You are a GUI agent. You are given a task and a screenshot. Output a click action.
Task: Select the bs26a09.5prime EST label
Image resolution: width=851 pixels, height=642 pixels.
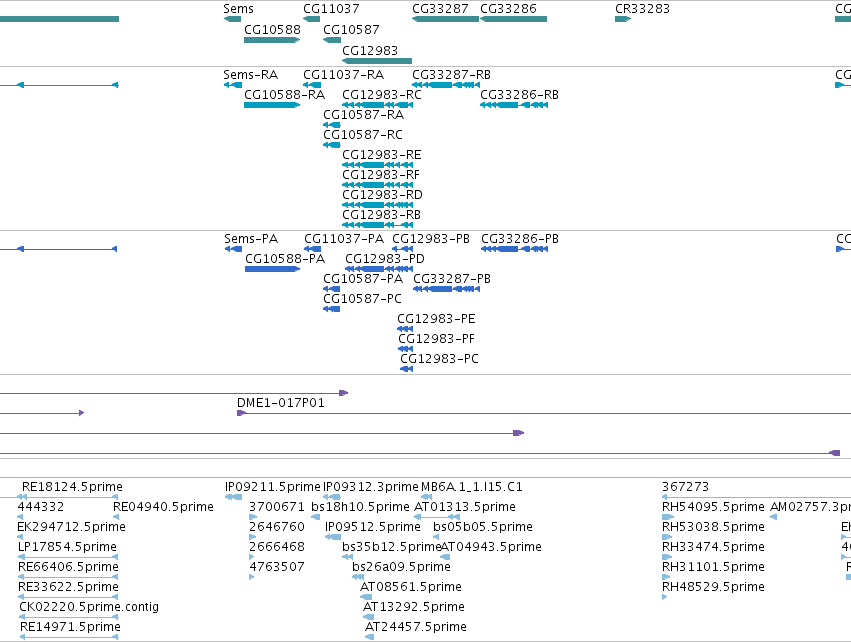(402, 567)
